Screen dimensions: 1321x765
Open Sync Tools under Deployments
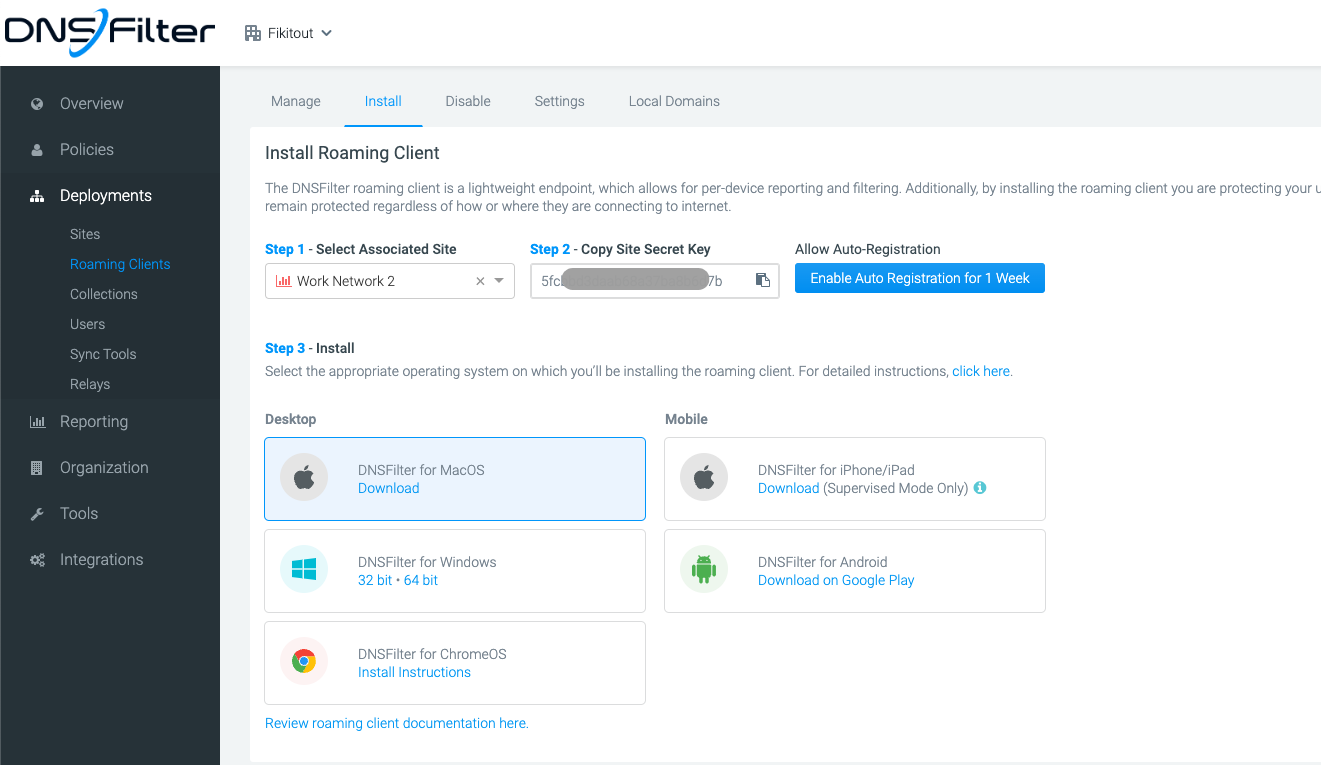[x=103, y=354]
